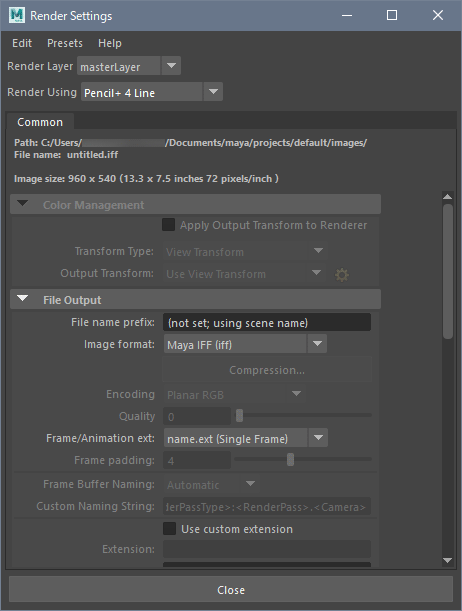
Task: Enable Apply Output Transform to Renderer
Action: 168,225
